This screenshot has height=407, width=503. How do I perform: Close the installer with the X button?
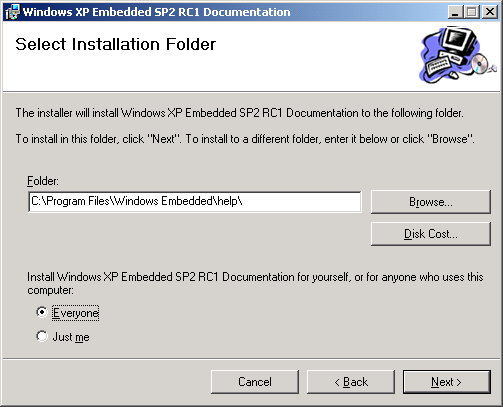[x=490, y=12]
